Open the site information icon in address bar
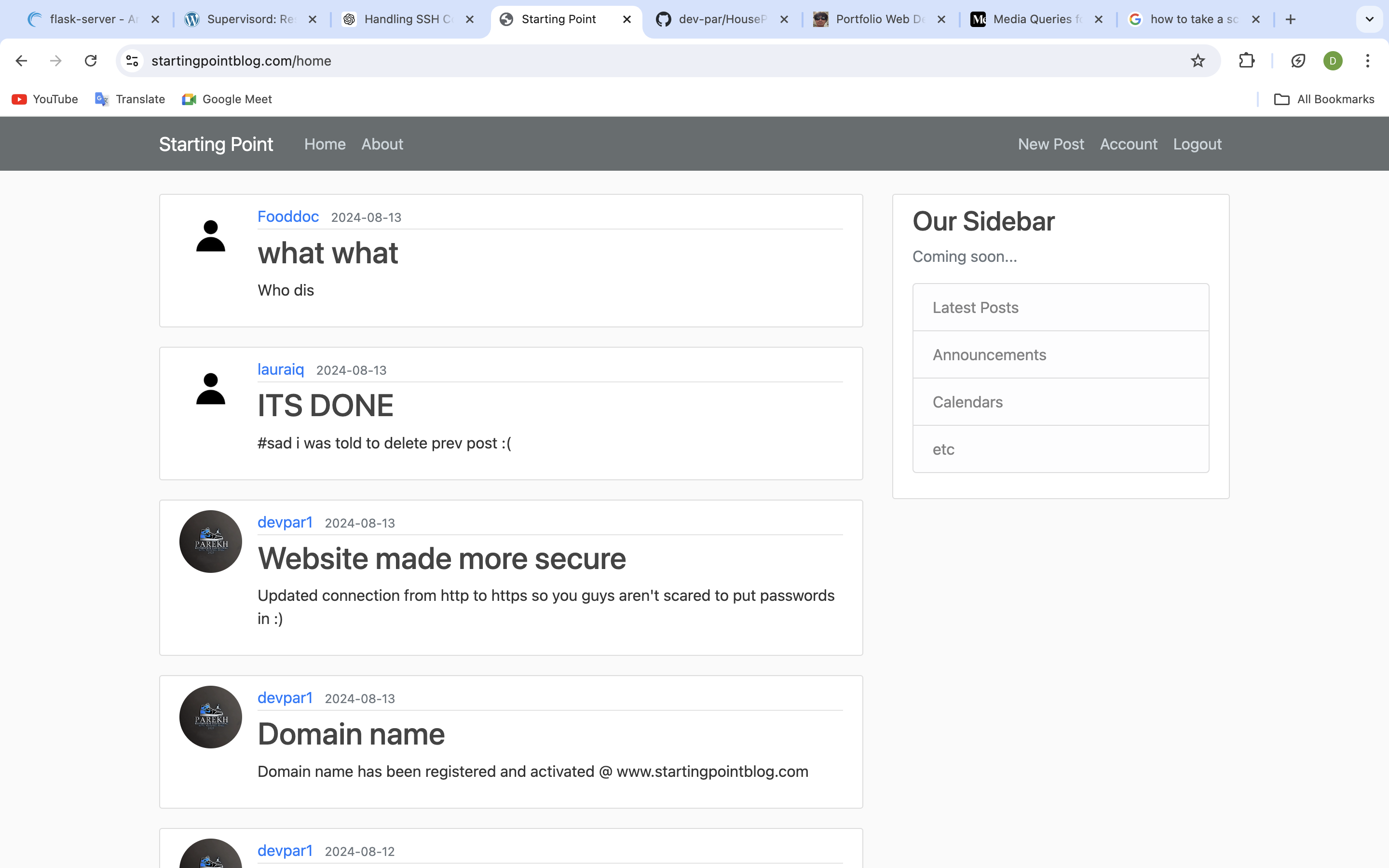 pyautogui.click(x=133, y=61)
